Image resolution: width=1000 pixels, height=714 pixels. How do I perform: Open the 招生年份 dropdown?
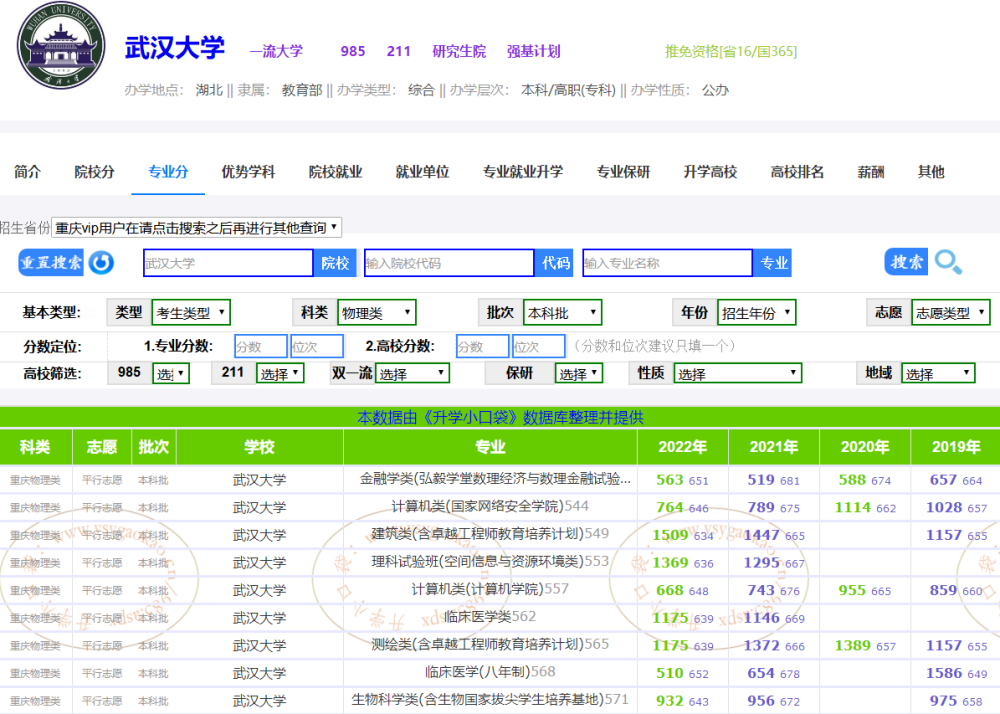point(756,312)
